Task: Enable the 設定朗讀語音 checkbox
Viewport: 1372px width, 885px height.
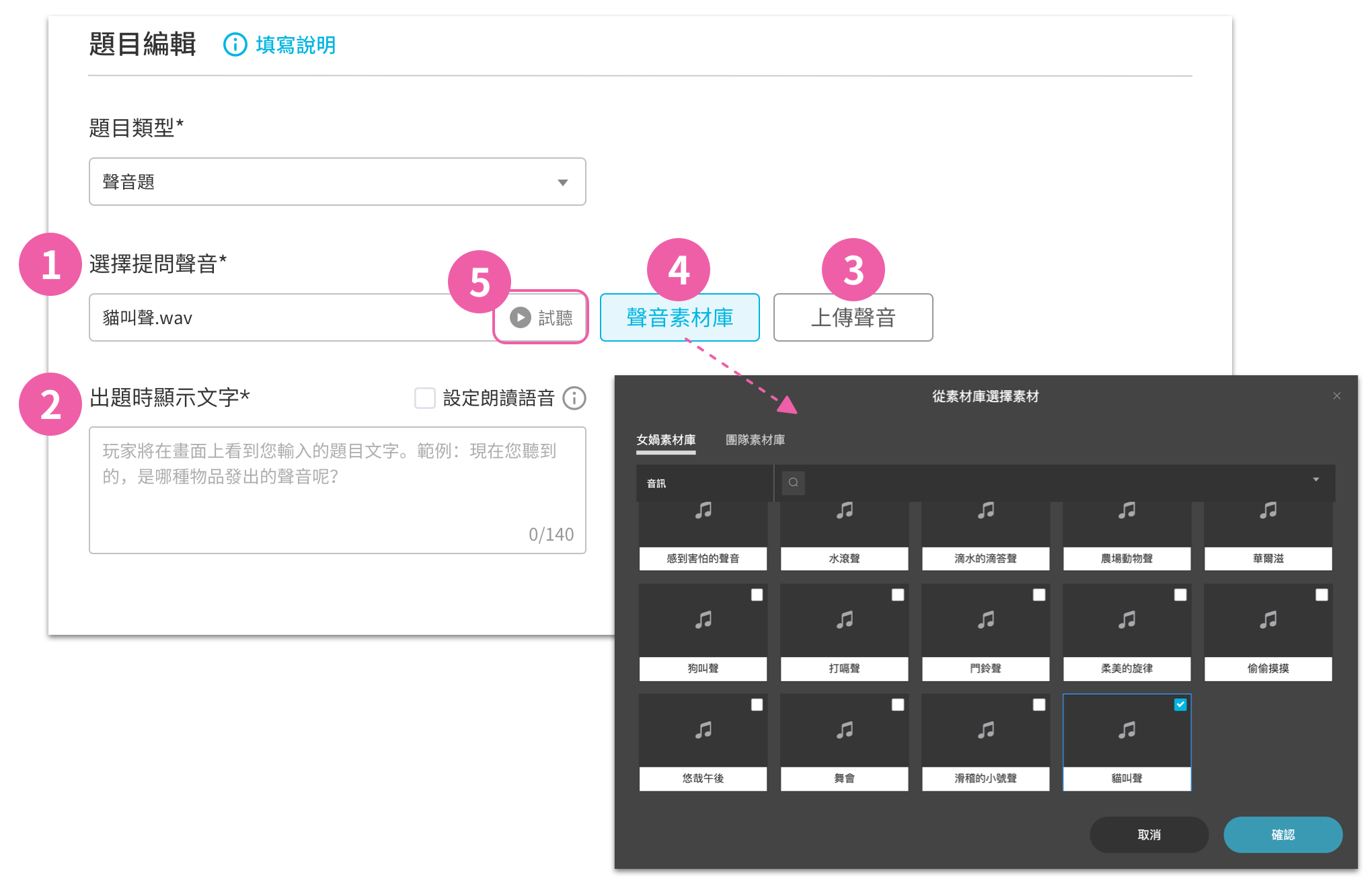Action: pos(425,398)
